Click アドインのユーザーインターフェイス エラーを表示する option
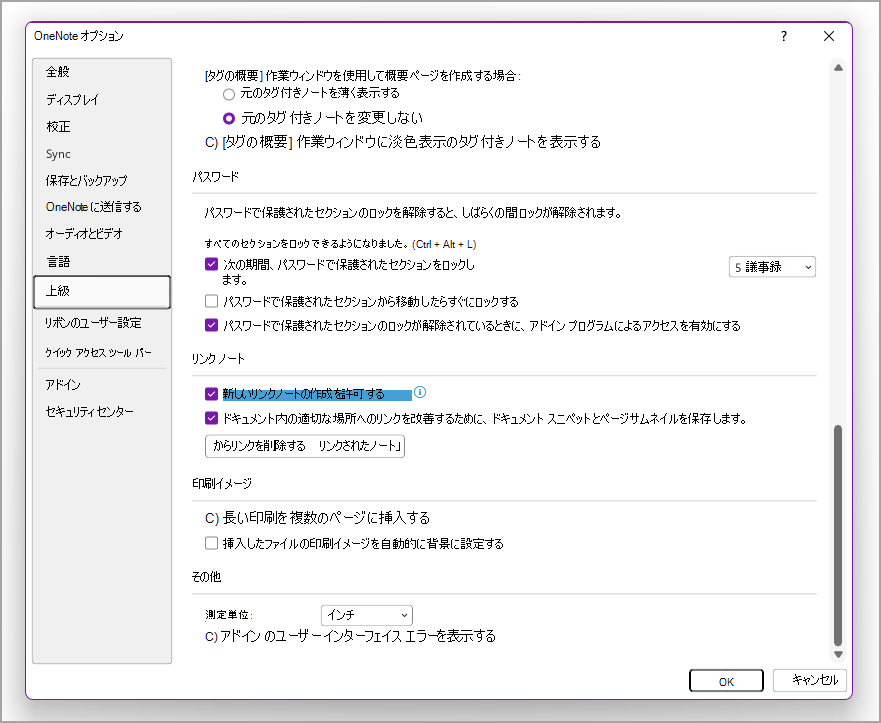 coord(350,636)
